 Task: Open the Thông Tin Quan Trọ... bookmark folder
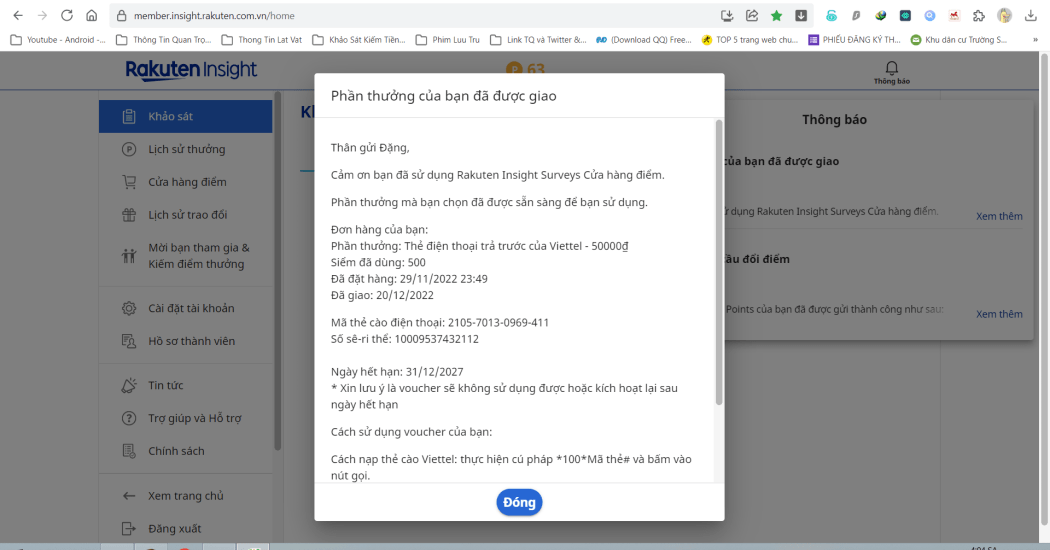[x=164, y=40]
